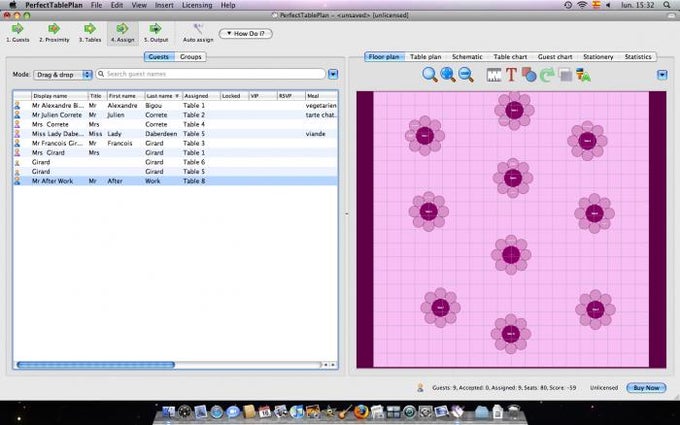Switch to the Groups toggle
The height and width of the screenshot is (425, 680).
(191, 57)
